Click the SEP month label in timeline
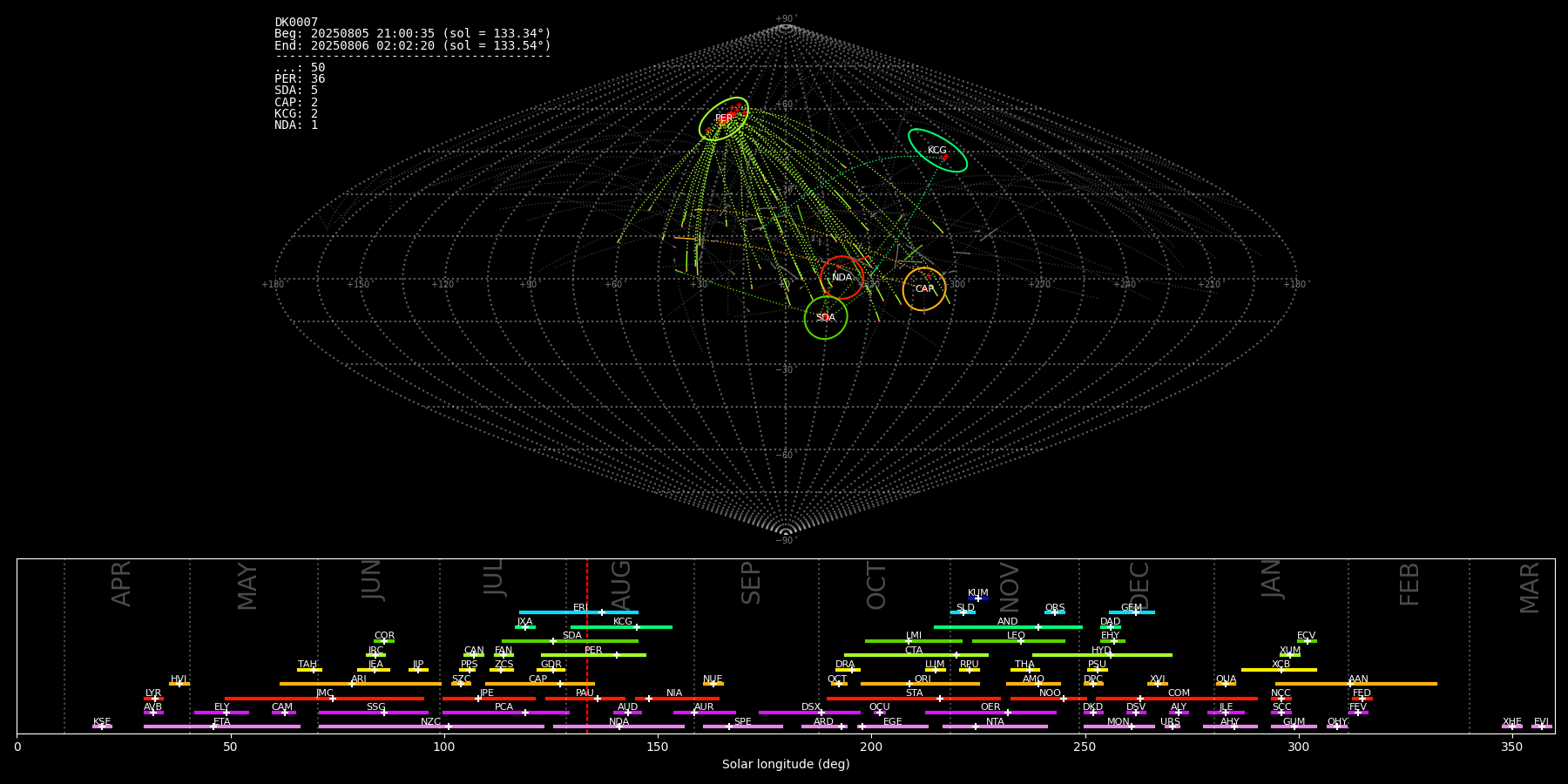Viewport: 1568px width, 784px height. coord(751,583)
